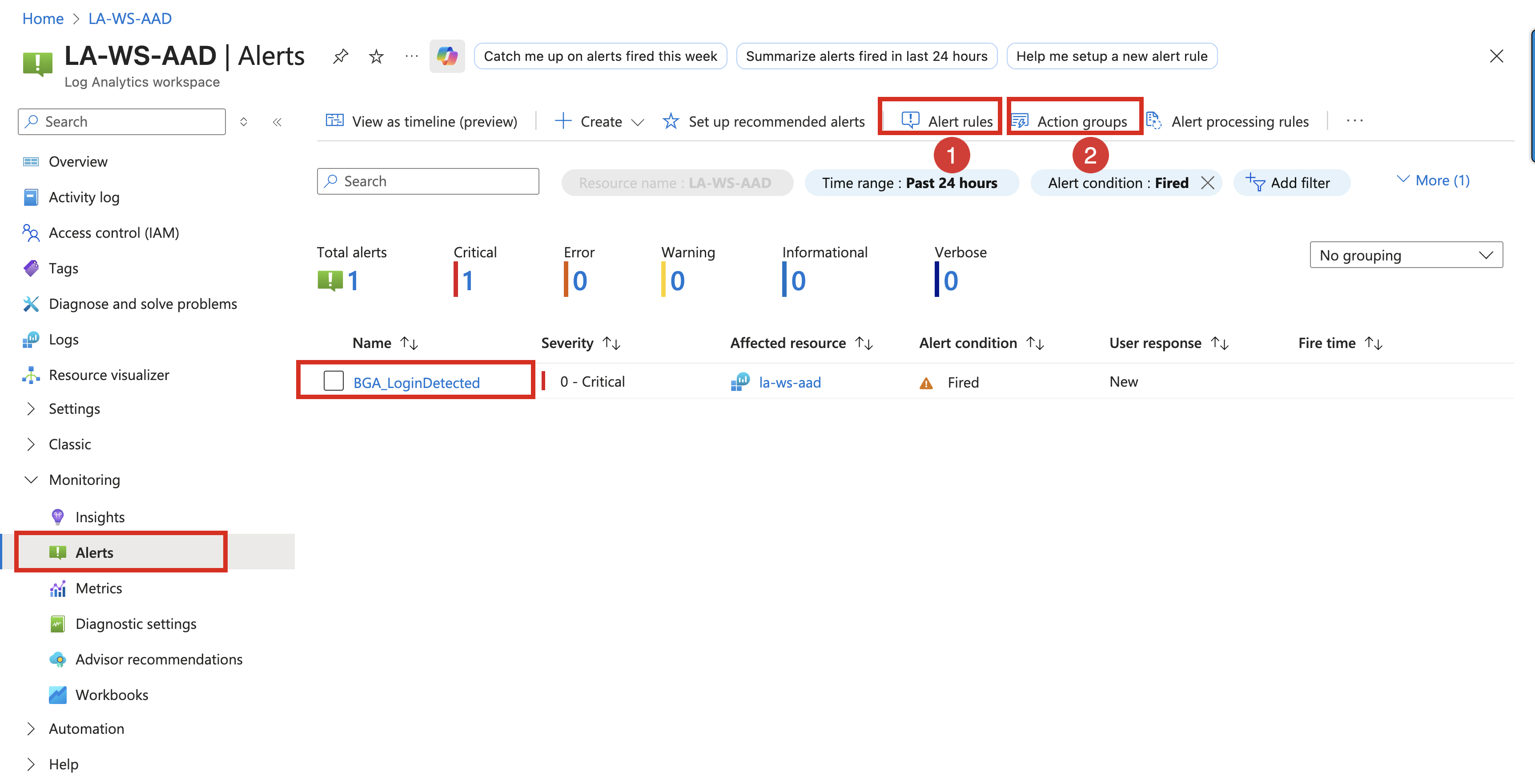Sort alerts by Affected resource column

click(x=864, y=343)
